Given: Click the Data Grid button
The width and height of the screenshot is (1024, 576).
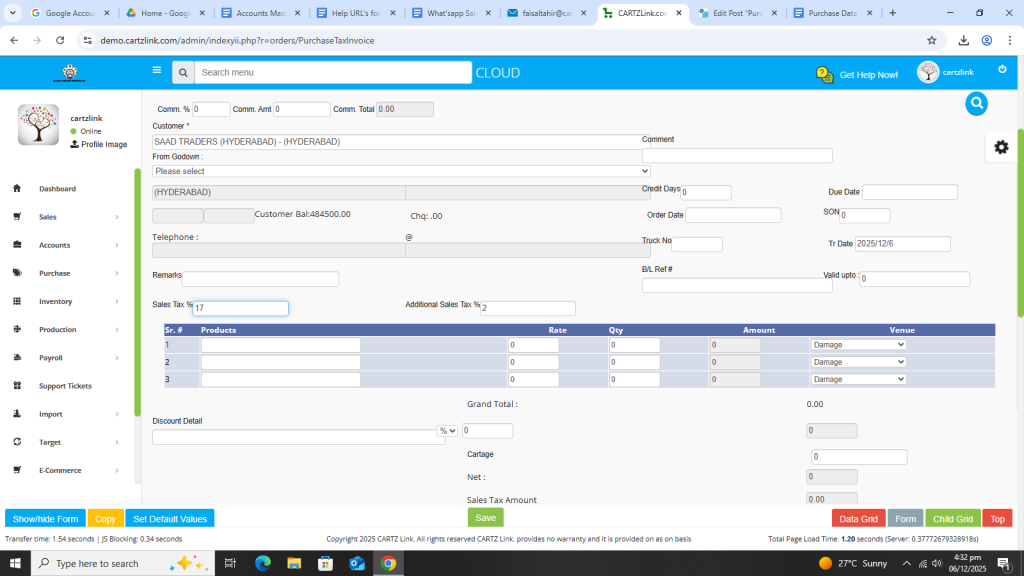Looking at the screenshot, I should [x=857, y=519].
